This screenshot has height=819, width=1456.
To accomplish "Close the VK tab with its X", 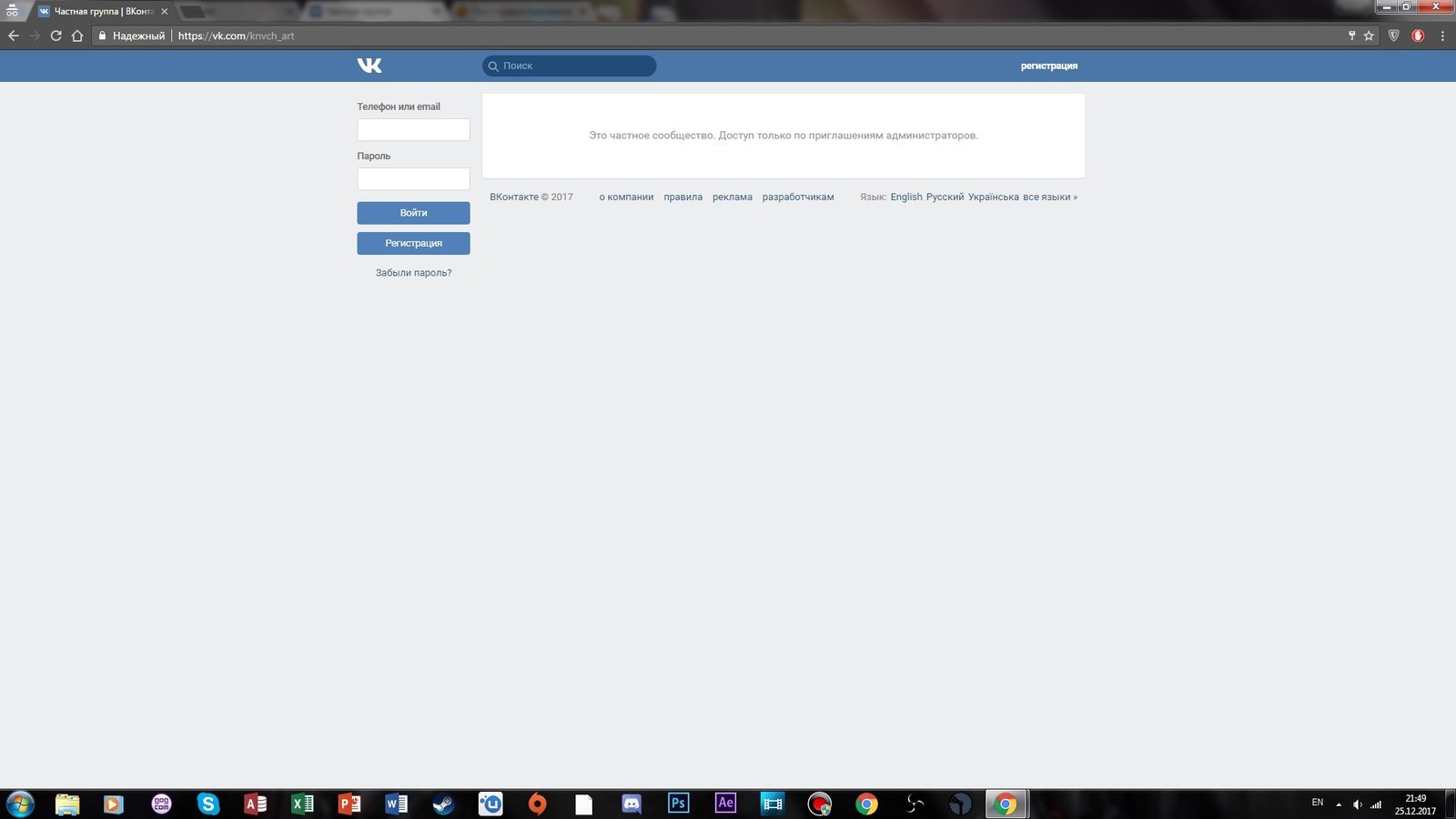I will coord(165,12).
